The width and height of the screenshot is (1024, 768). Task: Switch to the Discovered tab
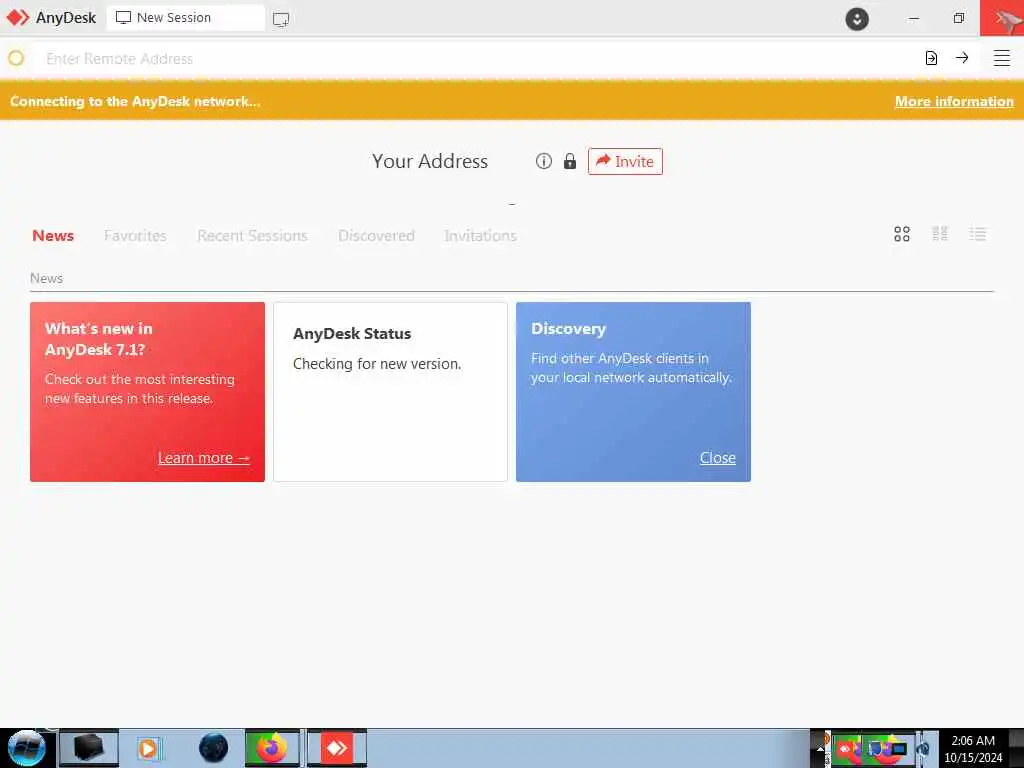click(376, 235)
